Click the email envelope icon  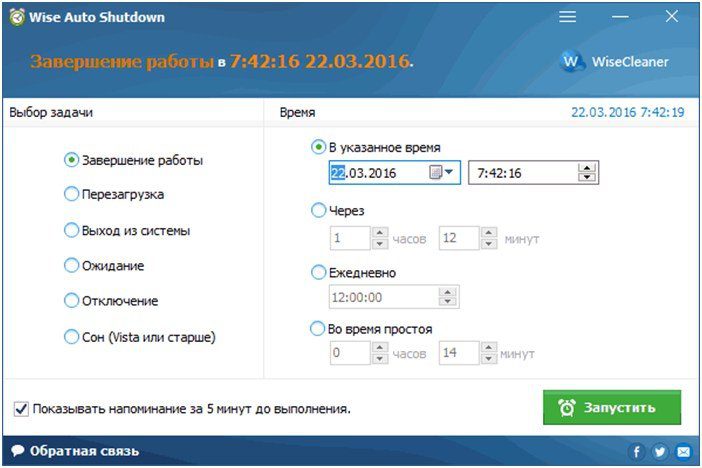pos(684,451)
